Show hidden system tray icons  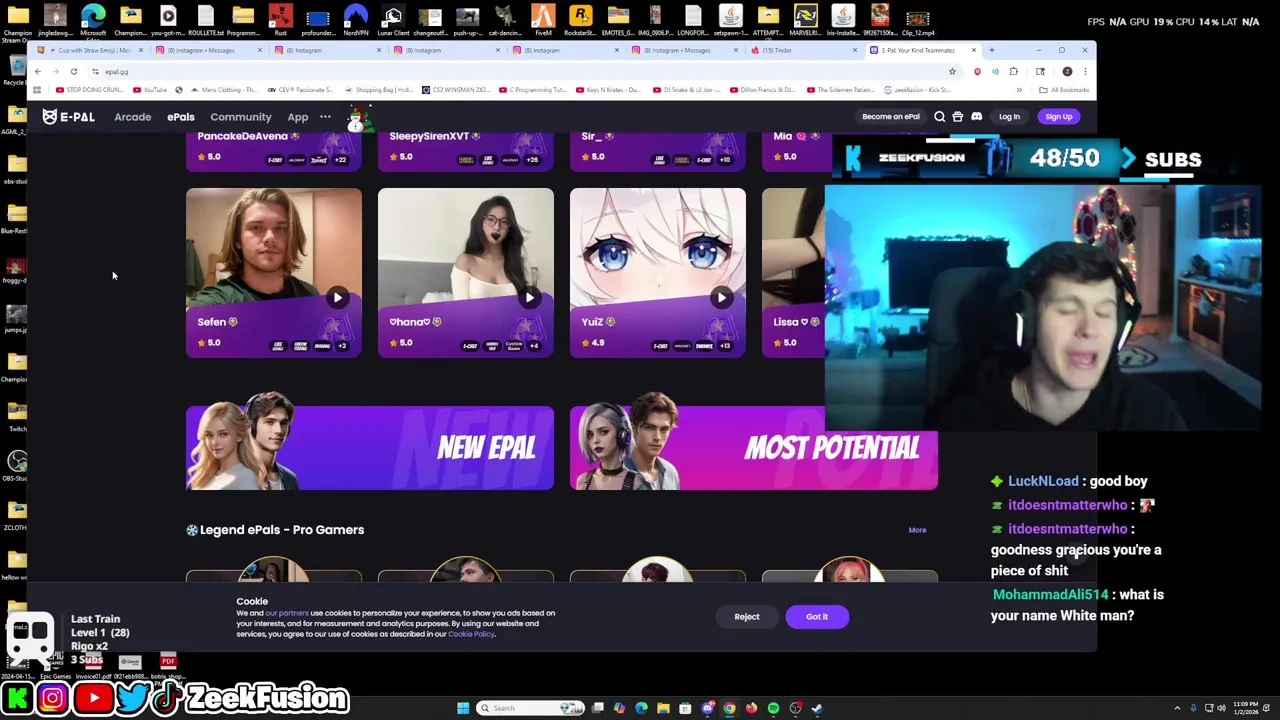click(1177, 708)
